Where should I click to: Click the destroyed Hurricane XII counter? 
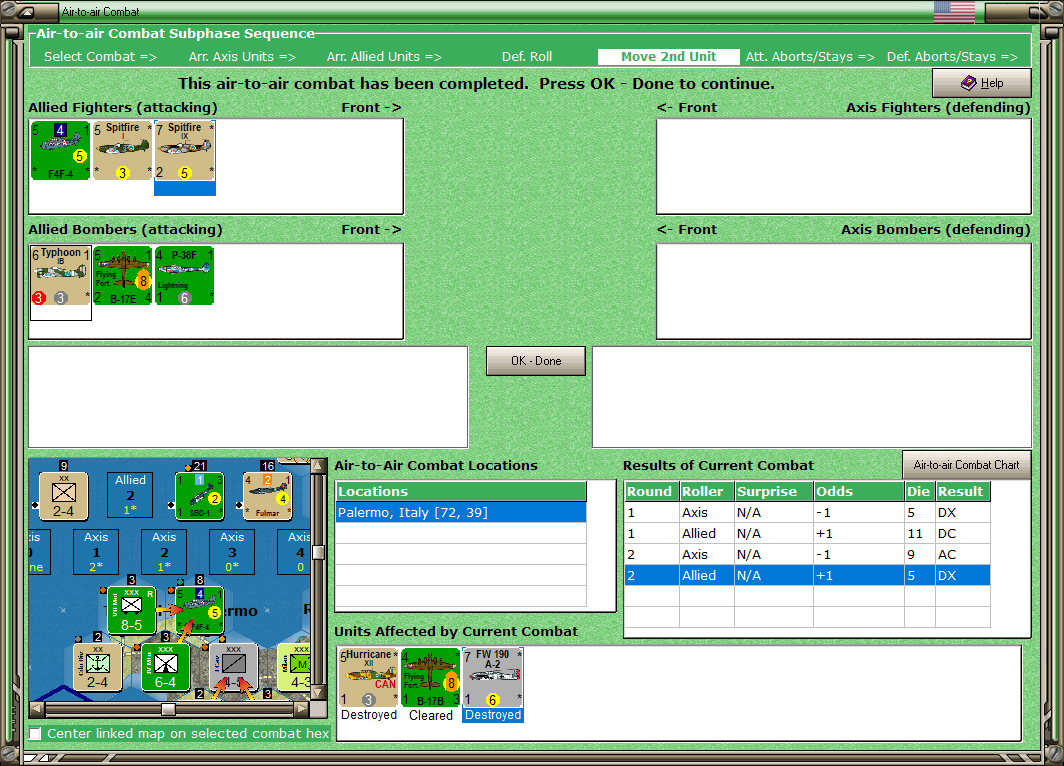click(x=369, y=677)
